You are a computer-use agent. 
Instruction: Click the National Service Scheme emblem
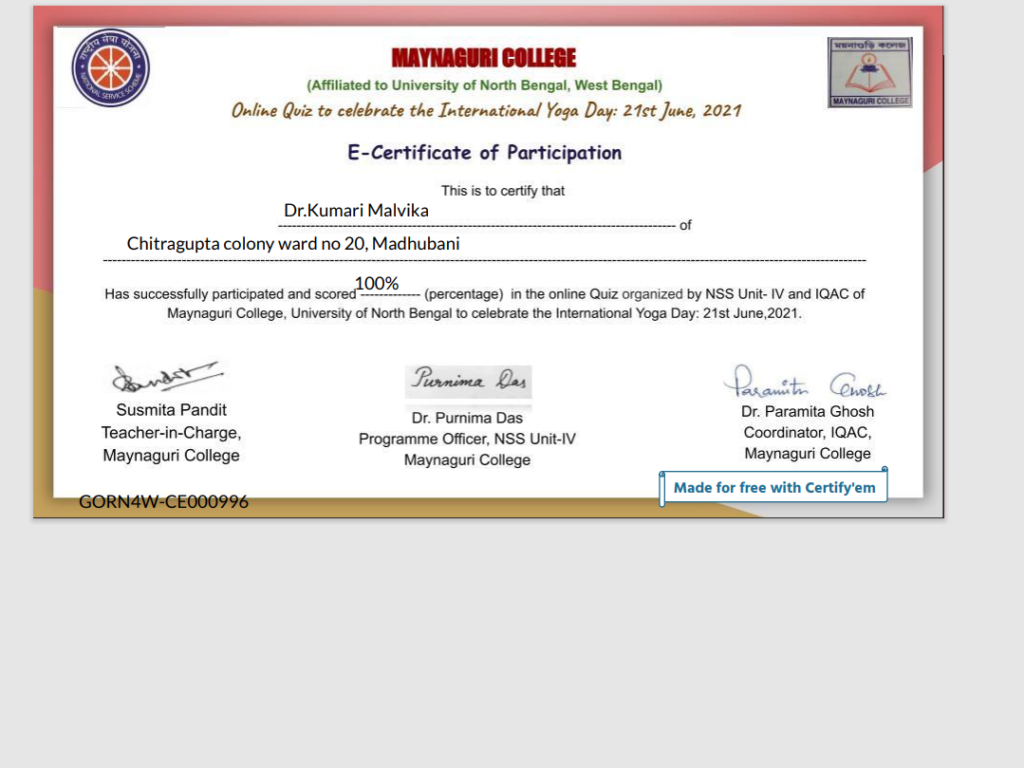coord(110,68)
